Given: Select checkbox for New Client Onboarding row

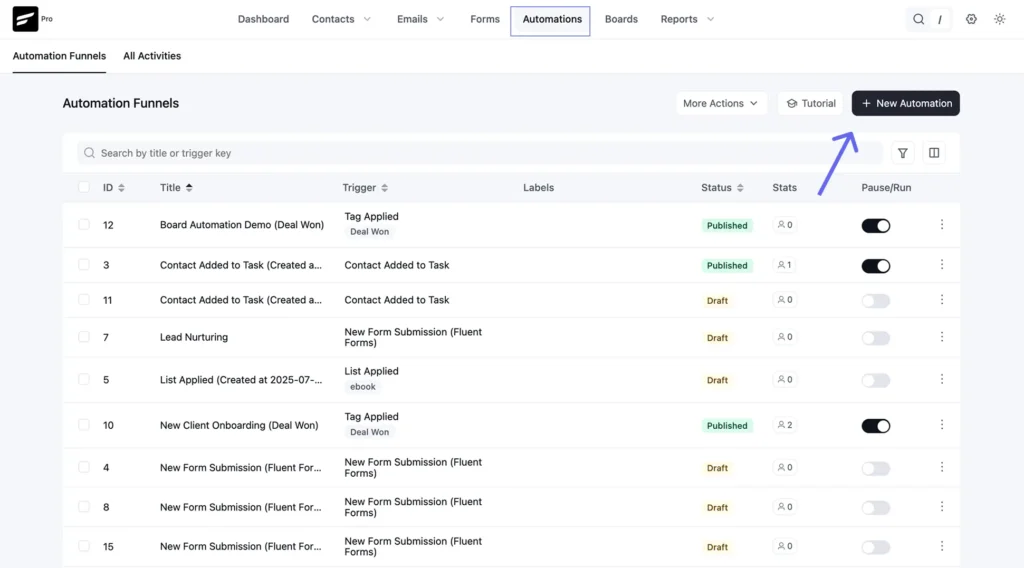Looking at the screenshot, I should [x=84, y=425].
